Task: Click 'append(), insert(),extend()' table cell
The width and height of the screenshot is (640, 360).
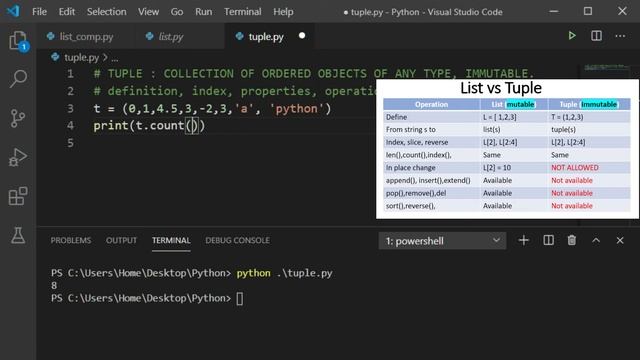Action: click(x=428, y=180)
